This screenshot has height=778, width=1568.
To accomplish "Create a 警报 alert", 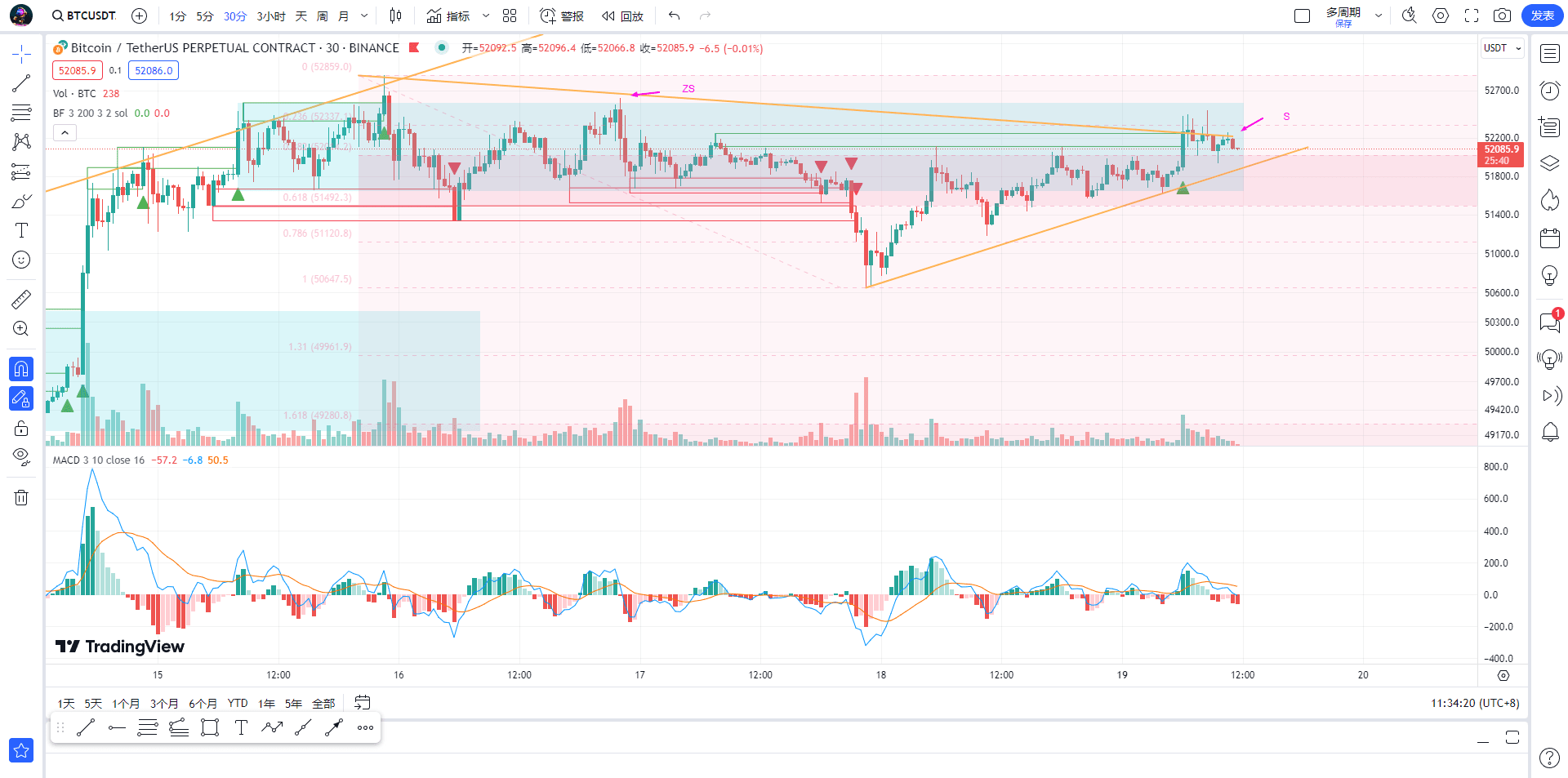I will coord(562,16).
